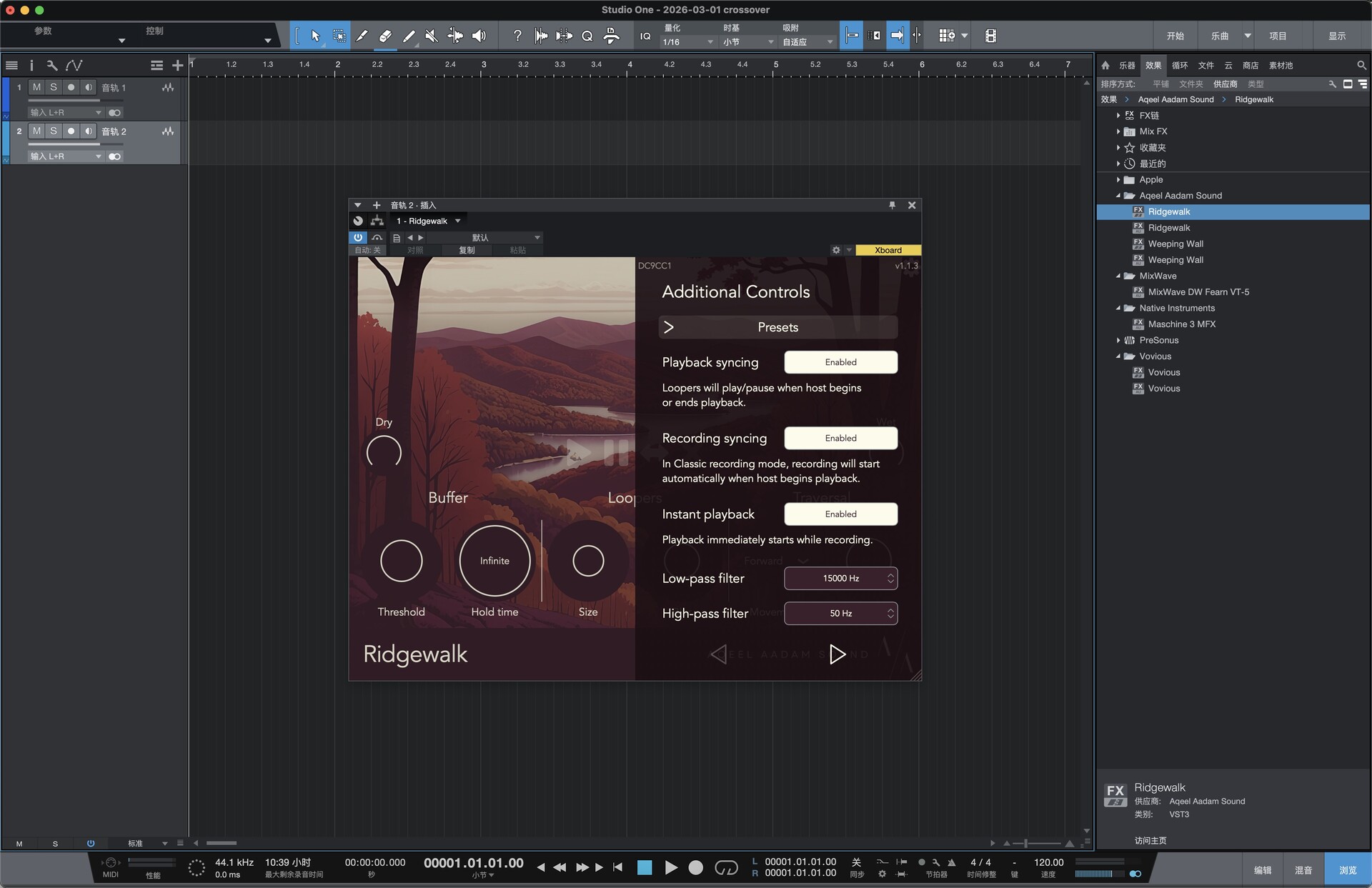Switch to the 循环 browser tab
The image size is (1372, 888).
point(1179,65)
